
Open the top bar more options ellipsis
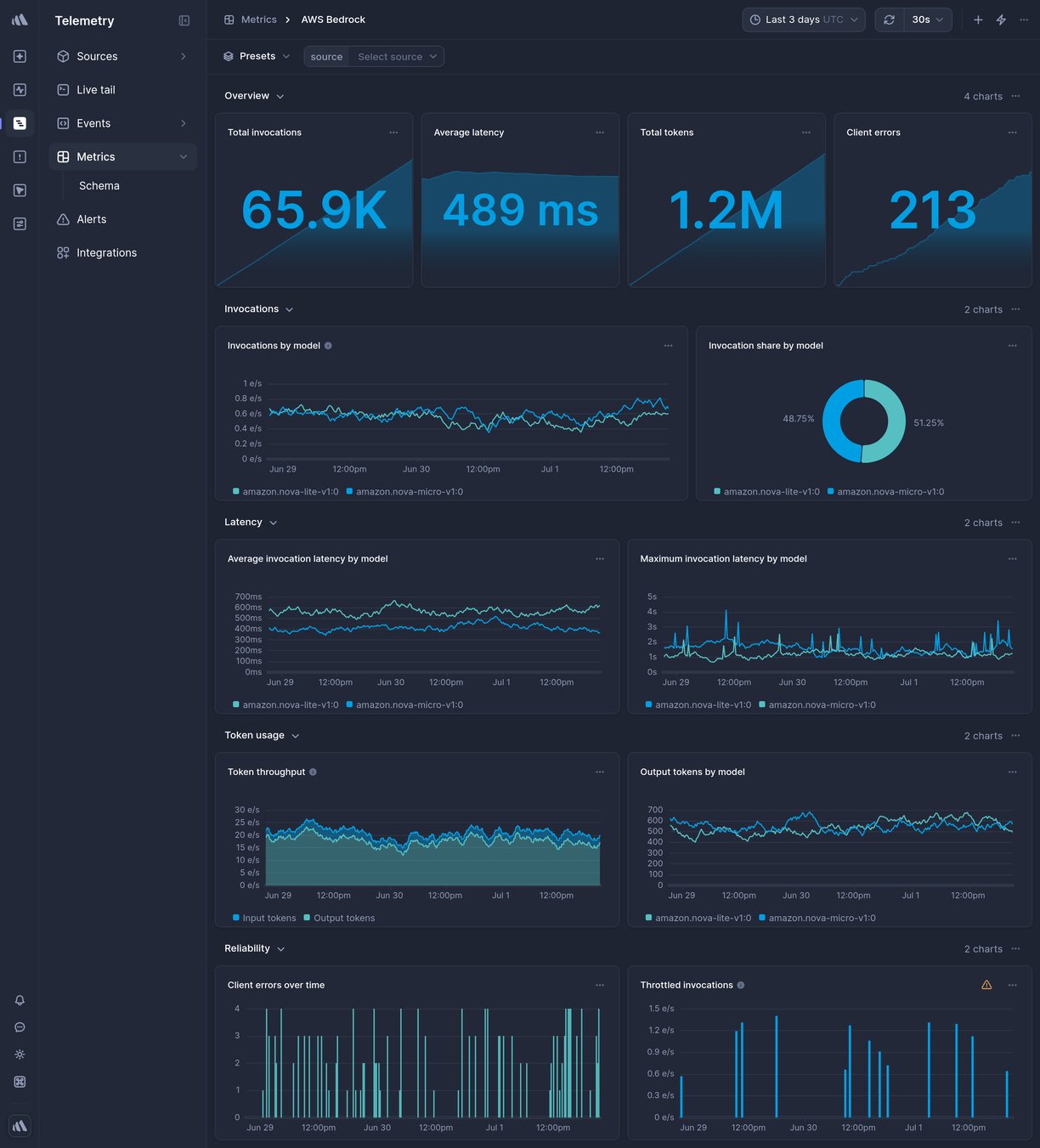[1024, 20]
